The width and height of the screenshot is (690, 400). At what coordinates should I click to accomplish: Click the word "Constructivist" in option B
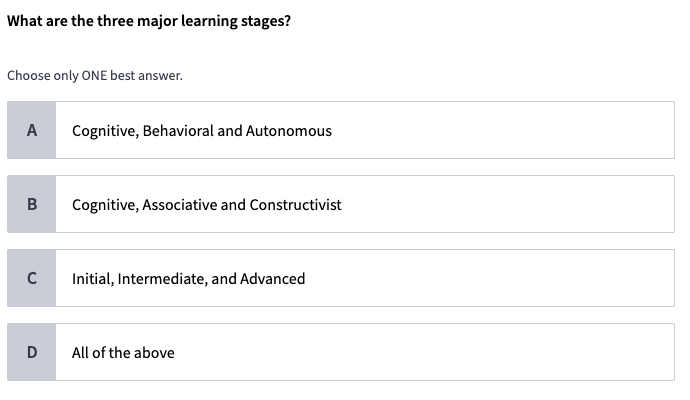point(295,205)
